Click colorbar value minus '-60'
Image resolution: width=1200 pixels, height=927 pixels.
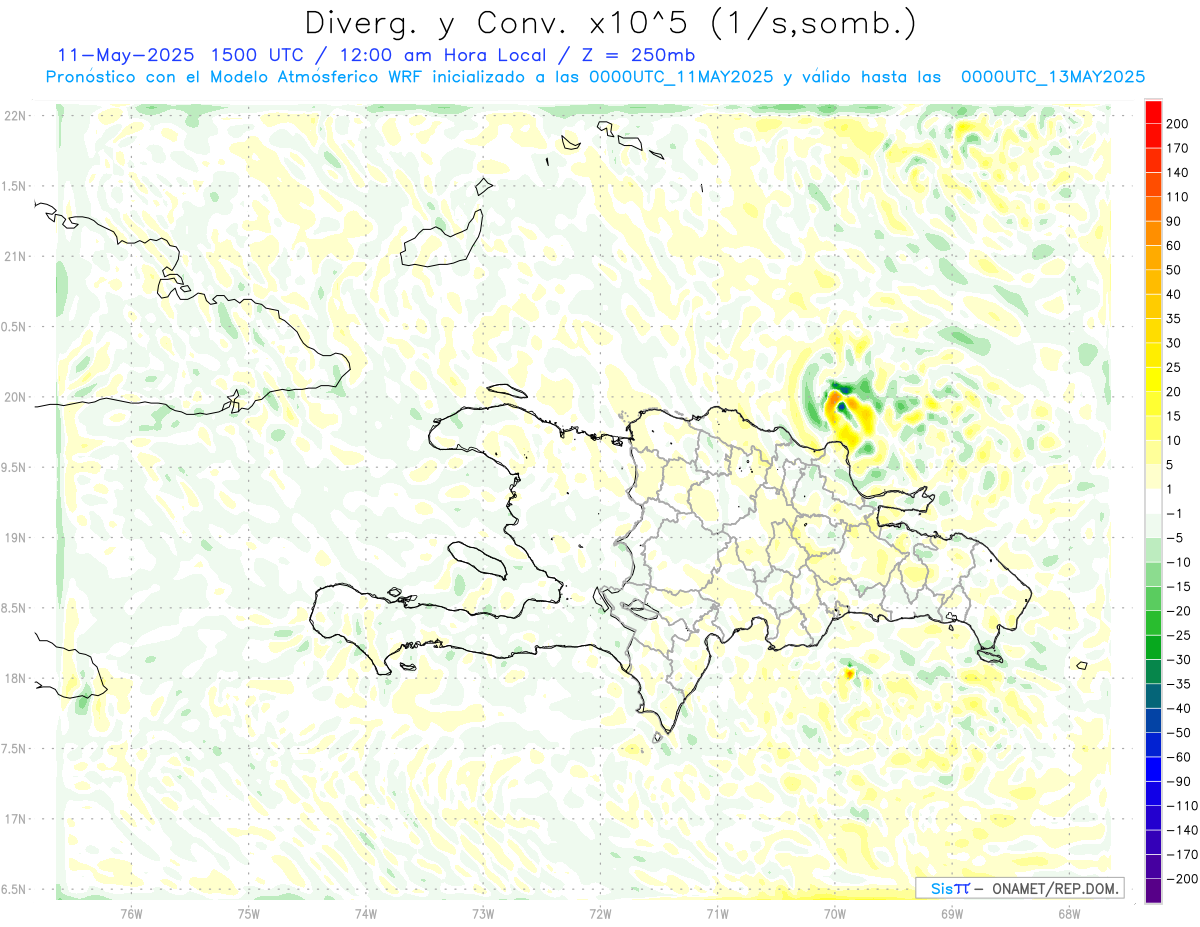click(1178, 757)
